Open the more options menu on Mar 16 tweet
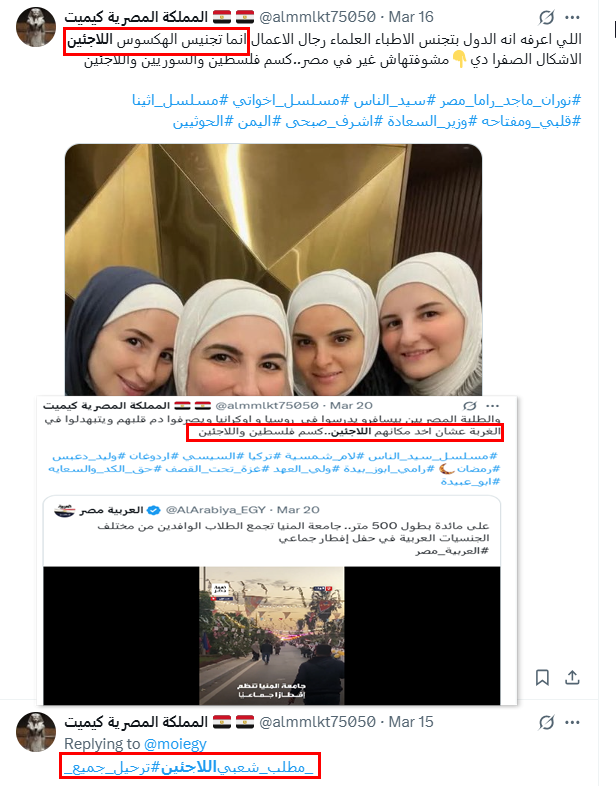Viewport: 616px width, 786px height. click(572, 18)
